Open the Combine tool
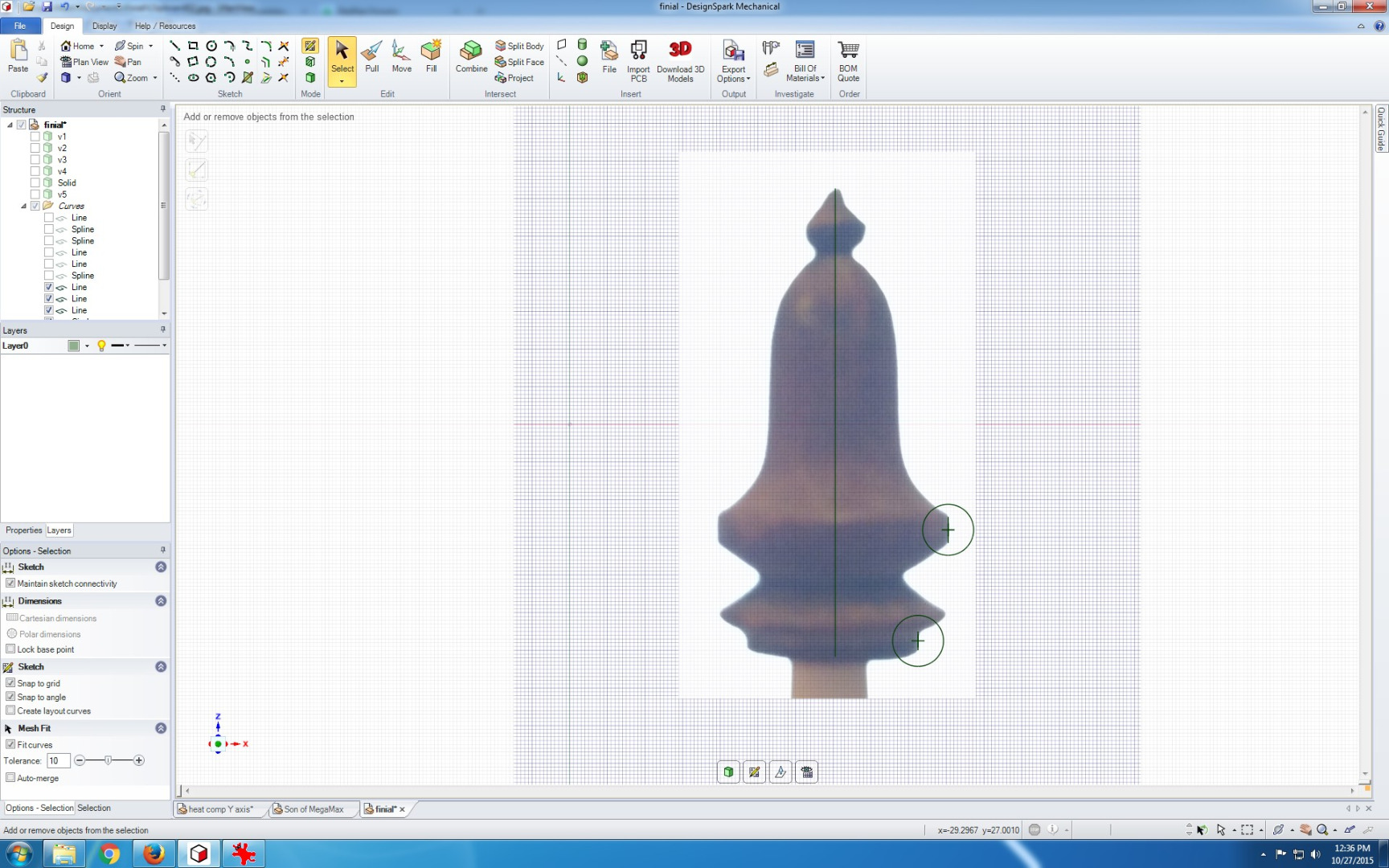The width and height of the screenshot is (1389, 868). 471,57
